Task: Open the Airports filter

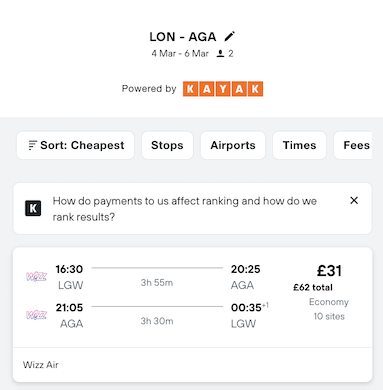Action: coord(233,145)
